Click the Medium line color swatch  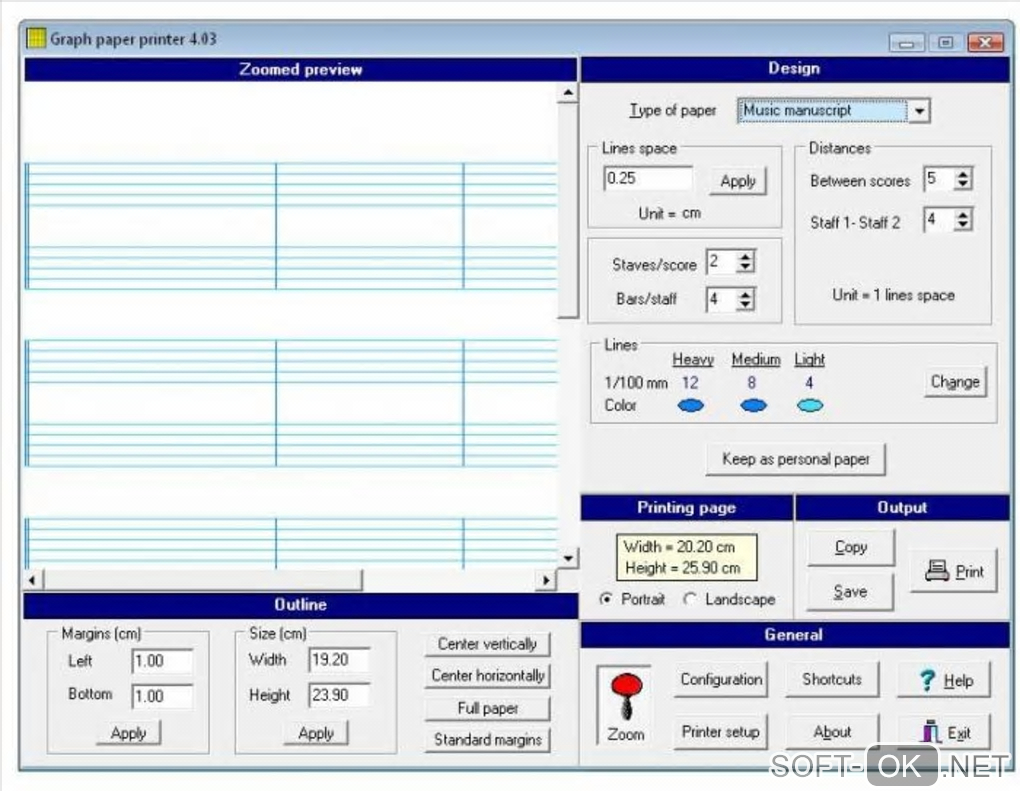pos(754,405)
